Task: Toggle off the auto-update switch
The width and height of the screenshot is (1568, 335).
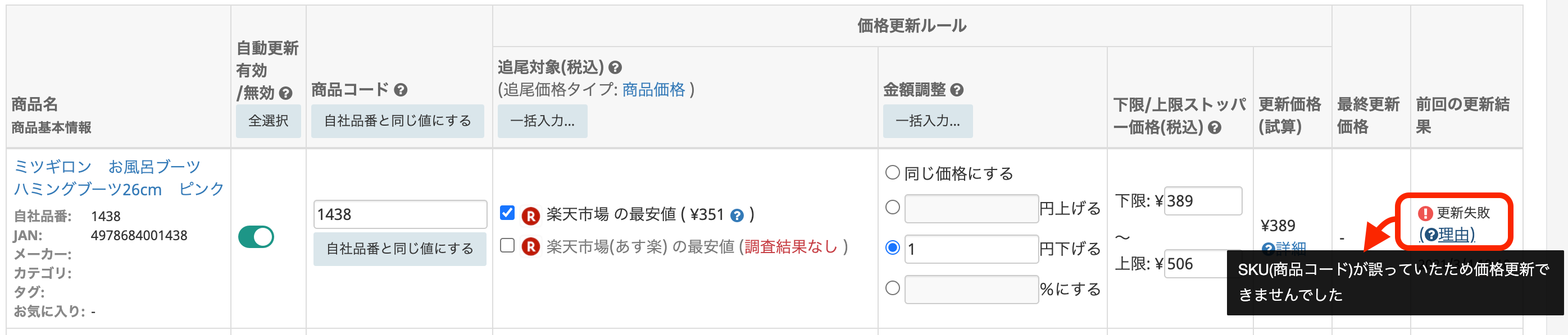Action: pyautogui.click(x=256, y=236)
